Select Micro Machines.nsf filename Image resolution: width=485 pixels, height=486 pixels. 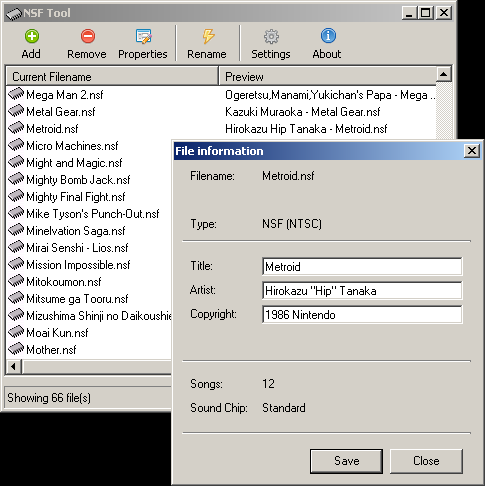click(72, 146)
